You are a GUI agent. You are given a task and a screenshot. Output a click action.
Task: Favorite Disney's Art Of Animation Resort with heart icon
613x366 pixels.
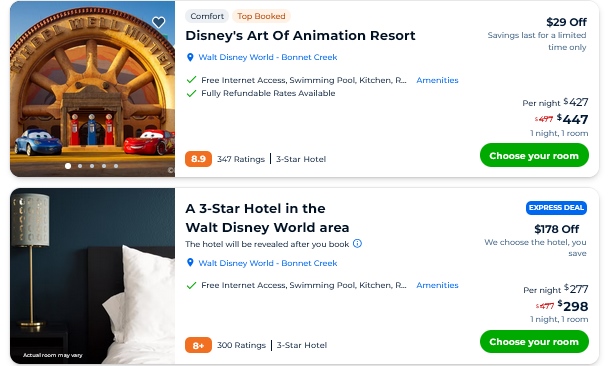click(x=158, y=22)
